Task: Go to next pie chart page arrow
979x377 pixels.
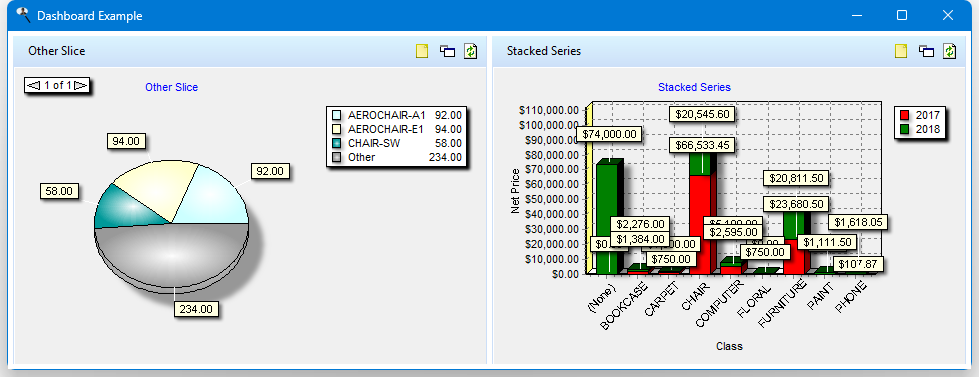Action: 81,86
